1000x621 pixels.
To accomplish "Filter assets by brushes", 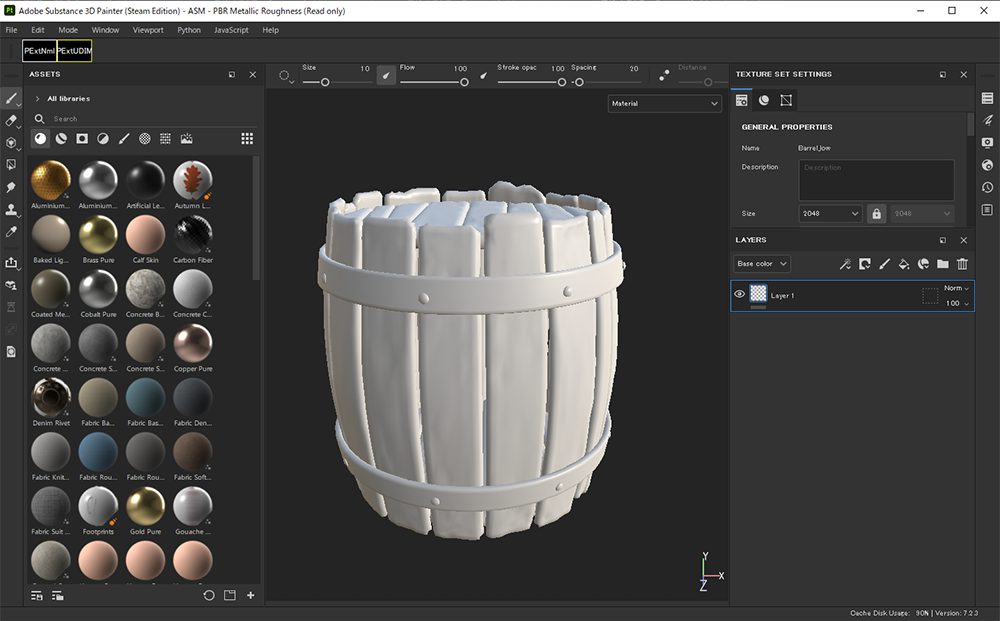I will (124, 139).
